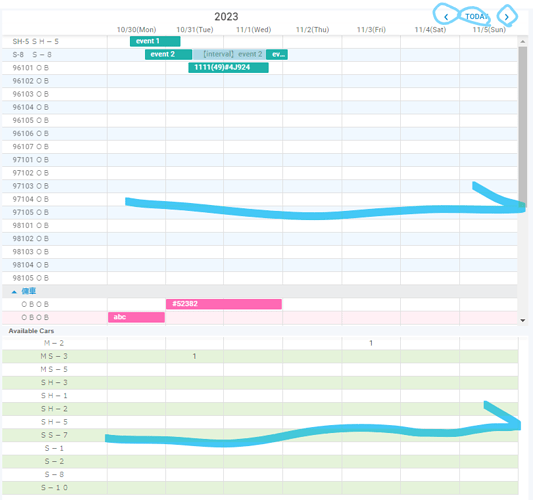Collapse the group header with blue triangle

point(14,292)
